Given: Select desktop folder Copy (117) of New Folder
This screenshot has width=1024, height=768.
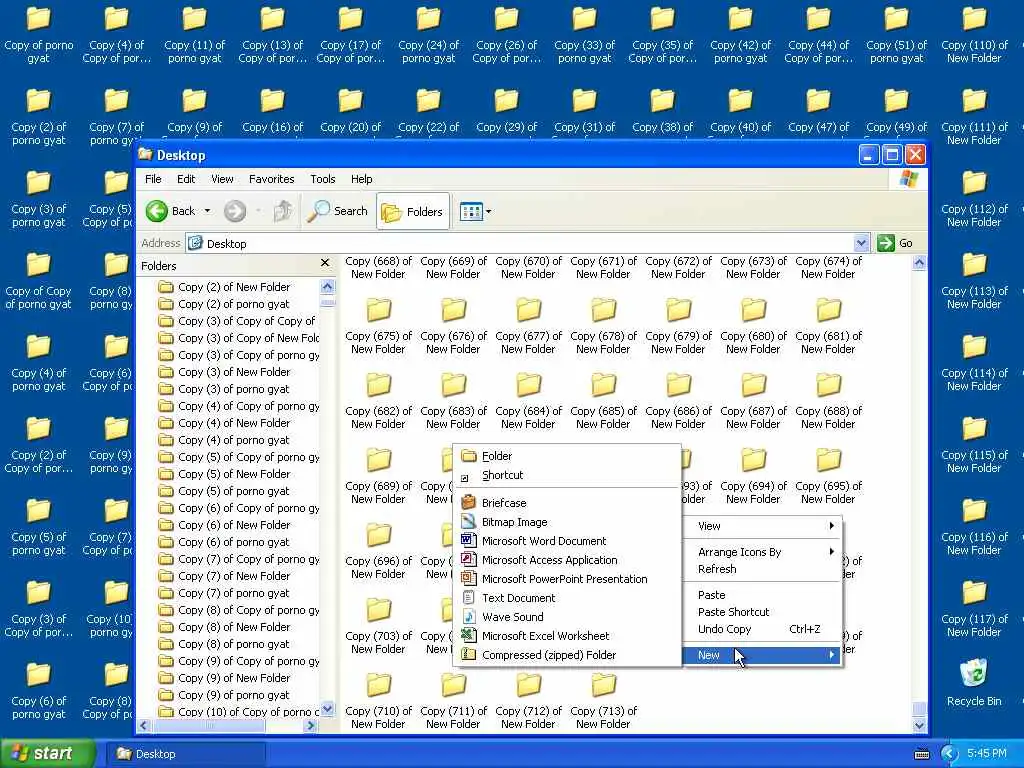Looking at the screenshot, I should pyautogui.click(x=974, y=610).
